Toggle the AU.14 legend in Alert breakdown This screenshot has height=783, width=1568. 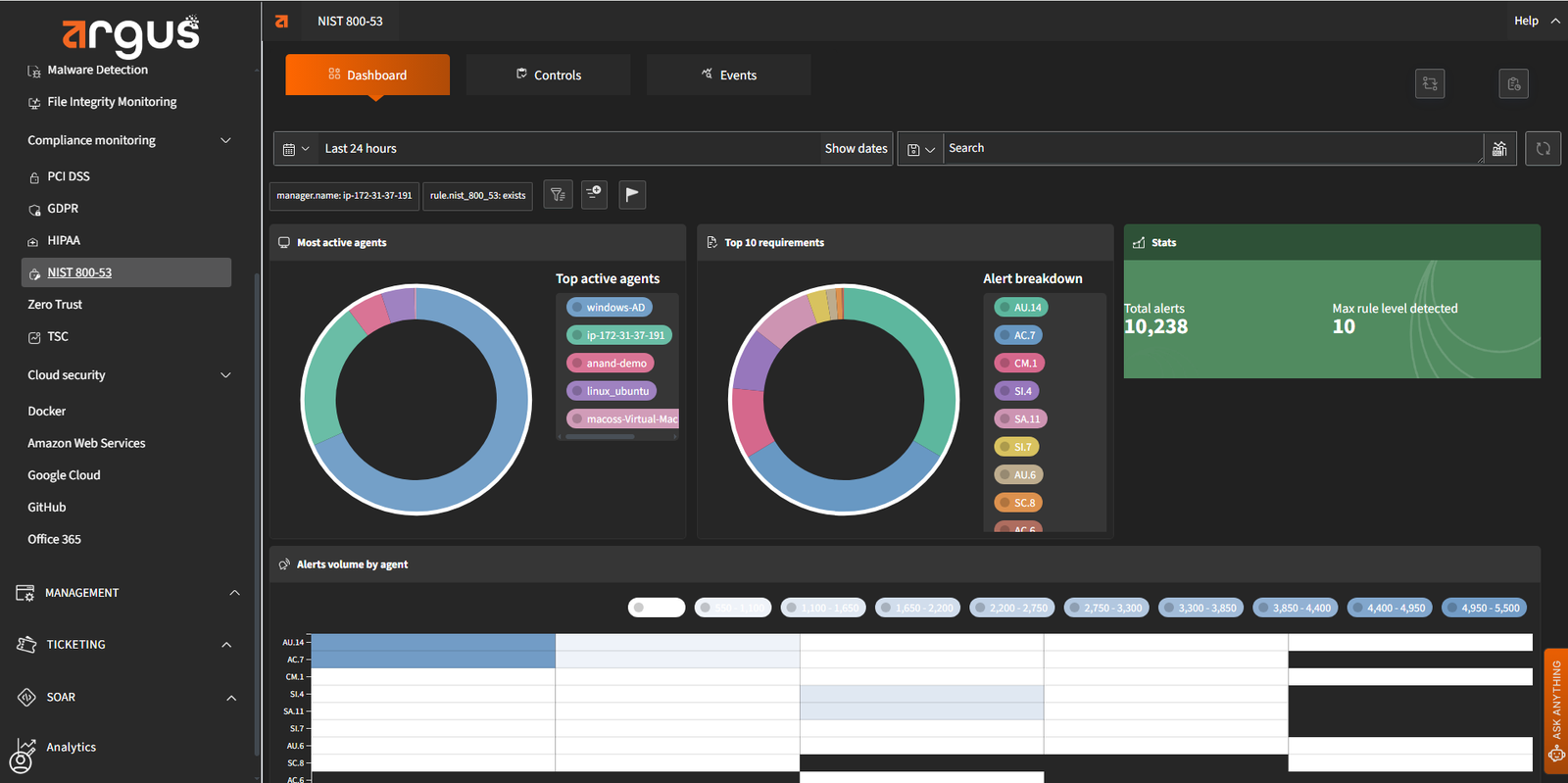(1020, 308)
